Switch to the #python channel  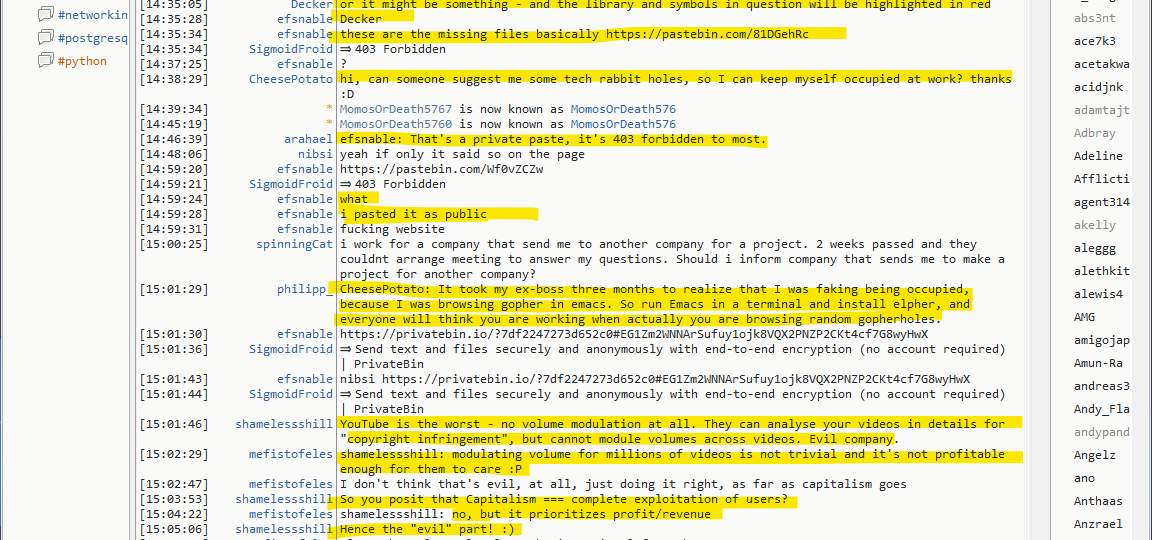coord(82,61)
